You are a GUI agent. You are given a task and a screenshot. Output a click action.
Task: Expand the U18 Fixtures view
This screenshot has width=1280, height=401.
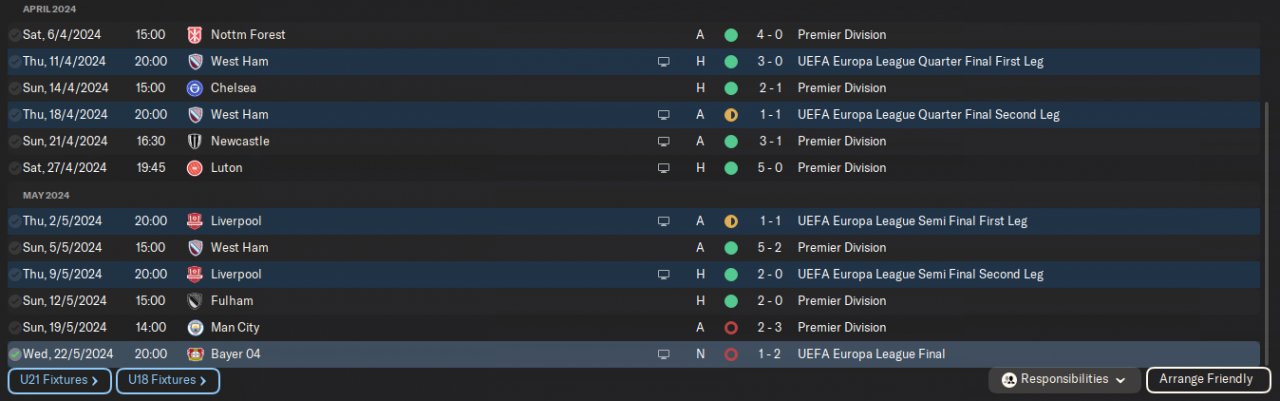point(167,380)
